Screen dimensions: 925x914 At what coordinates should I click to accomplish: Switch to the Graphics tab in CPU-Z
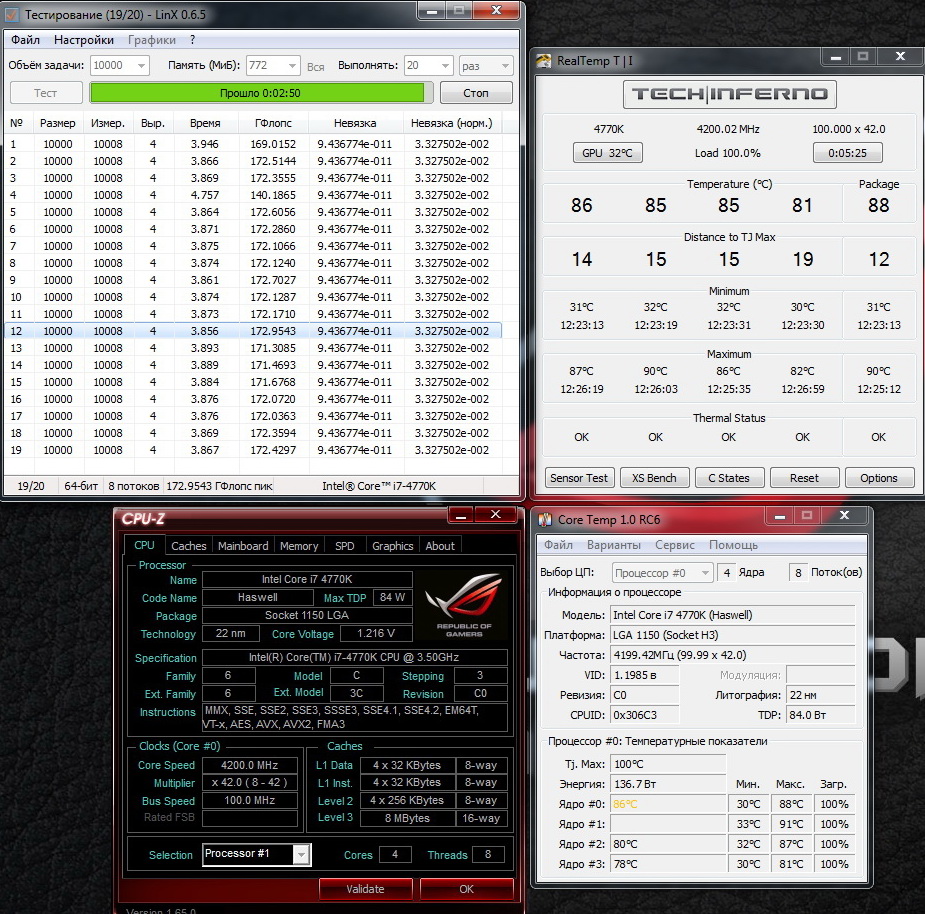point(392,546)
